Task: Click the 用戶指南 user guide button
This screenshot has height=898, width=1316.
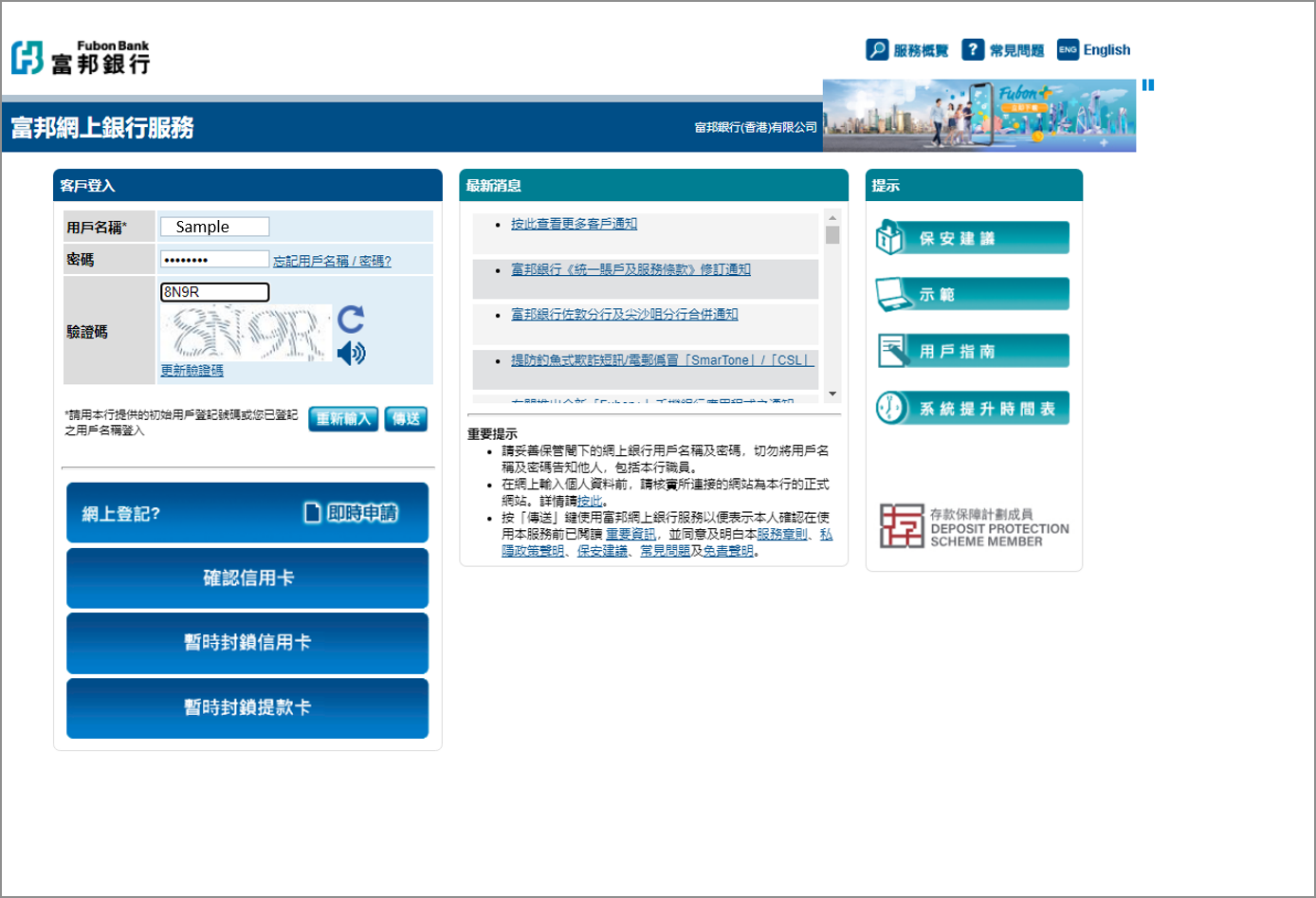Action: (x=972, y=351)
